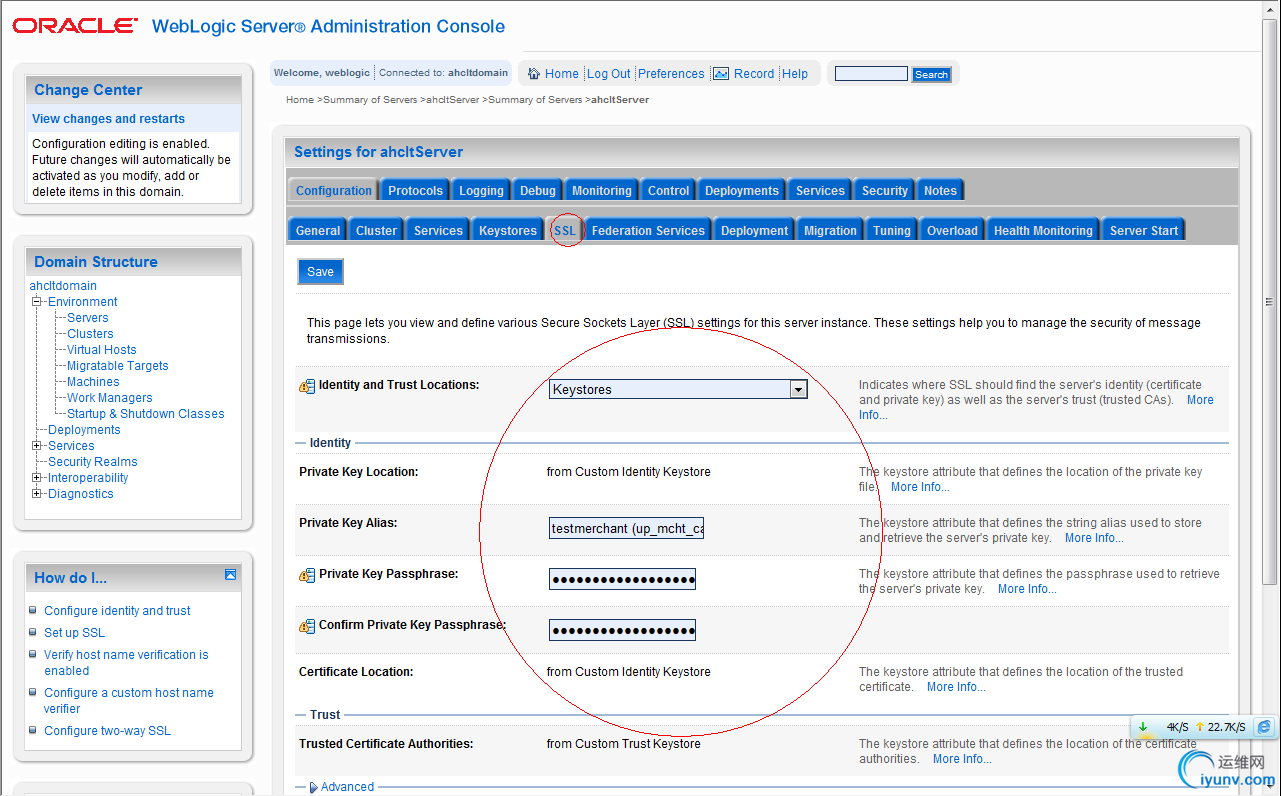The height and width of the screenshot is (796, 1281).
Task: Click ahcltdomain root in Domain Structure
Action: click(63, 286)
